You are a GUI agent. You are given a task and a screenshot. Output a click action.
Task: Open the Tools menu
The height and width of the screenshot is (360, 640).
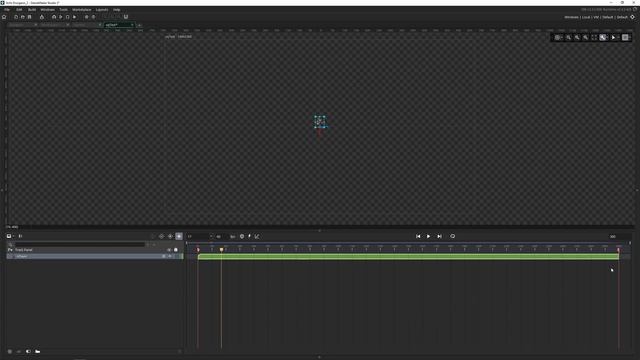point(63,9)
